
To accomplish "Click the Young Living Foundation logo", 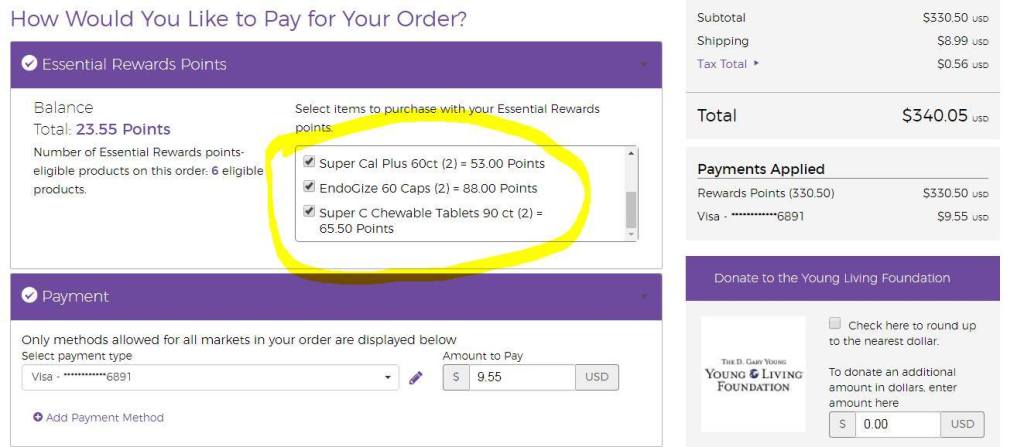I will click(752, 374).
